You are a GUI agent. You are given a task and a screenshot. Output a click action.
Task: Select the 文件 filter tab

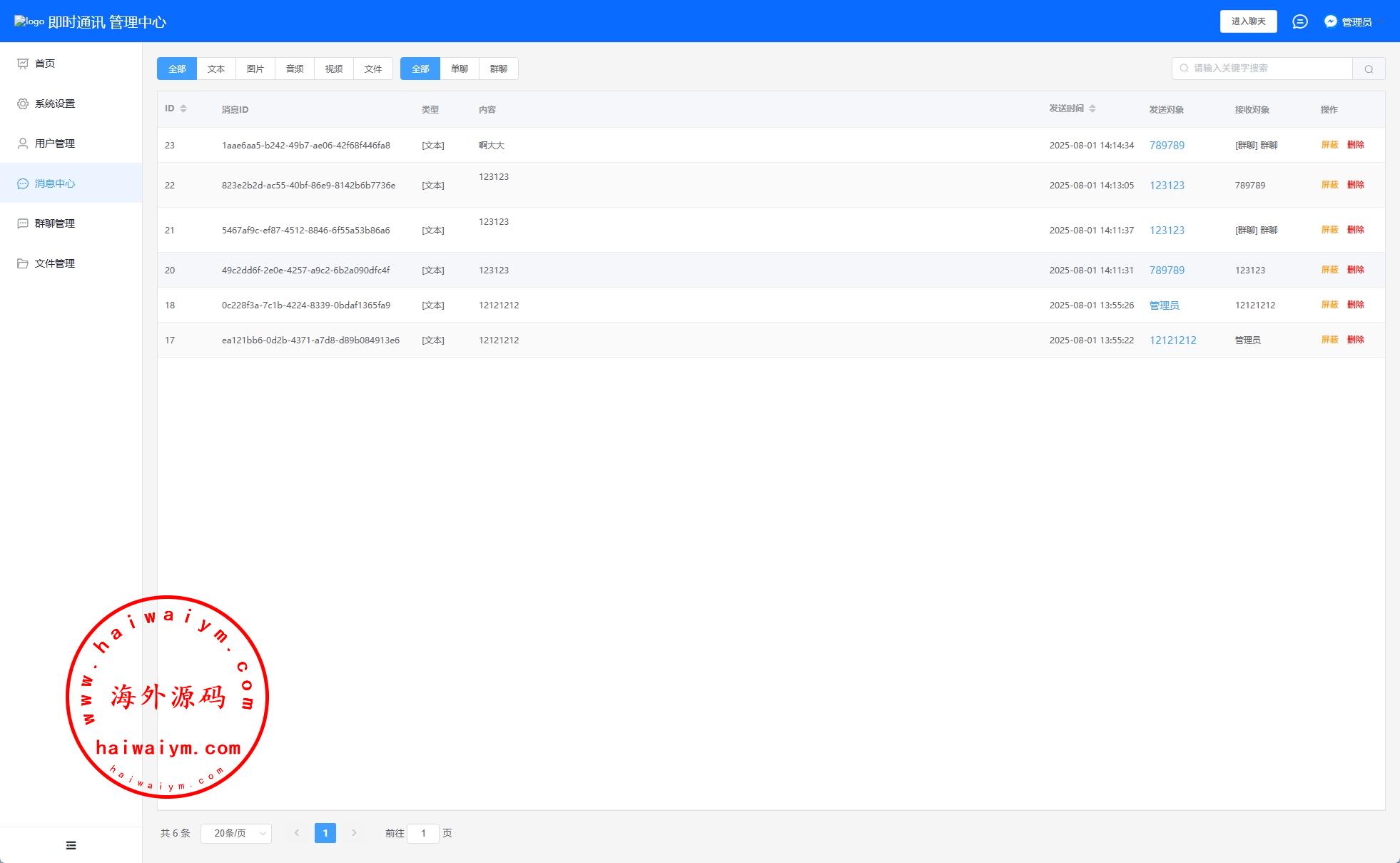coord(372,69)
